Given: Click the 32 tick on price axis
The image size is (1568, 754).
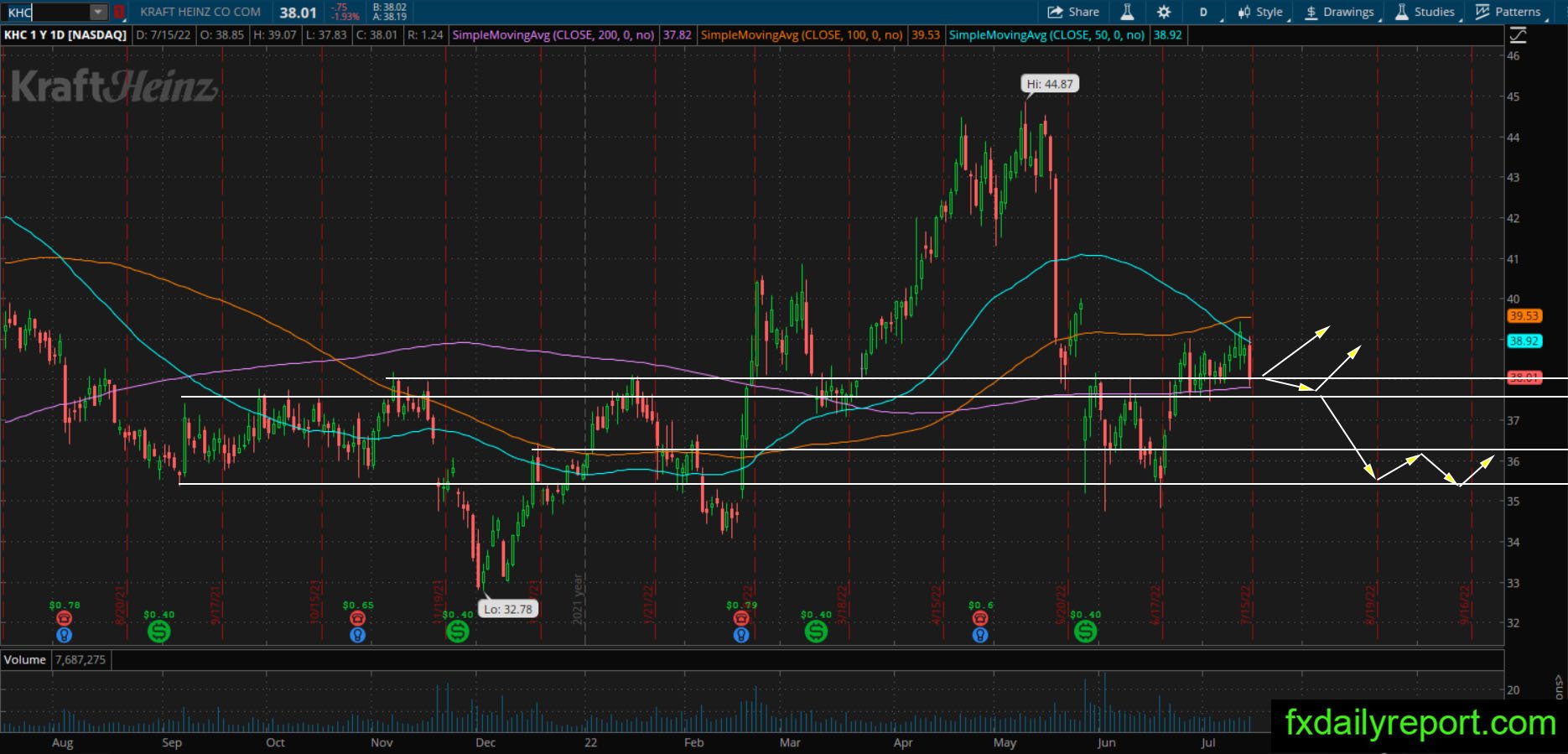Looking at the screenshot, I should (1513, 623).
